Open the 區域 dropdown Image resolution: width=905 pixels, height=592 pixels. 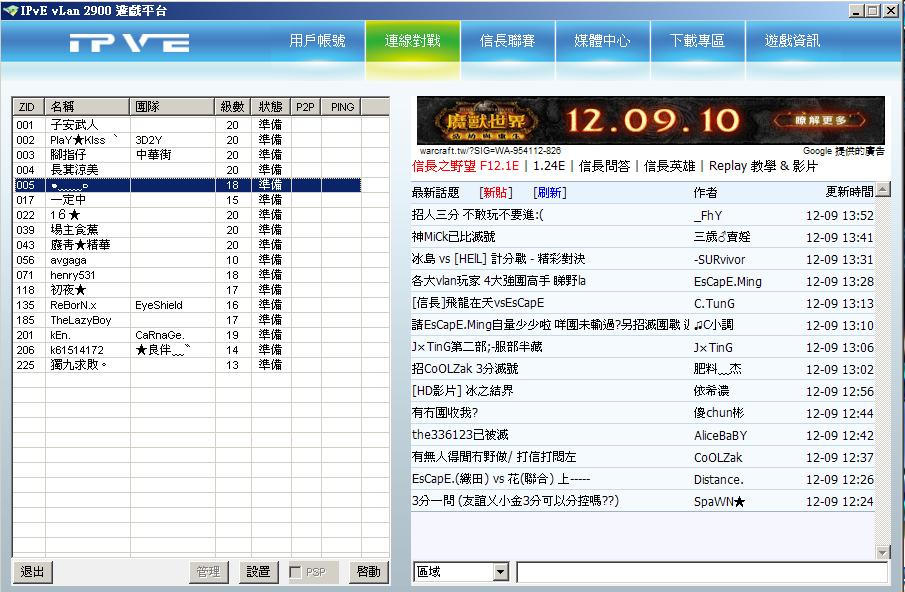tap(501, 572)
